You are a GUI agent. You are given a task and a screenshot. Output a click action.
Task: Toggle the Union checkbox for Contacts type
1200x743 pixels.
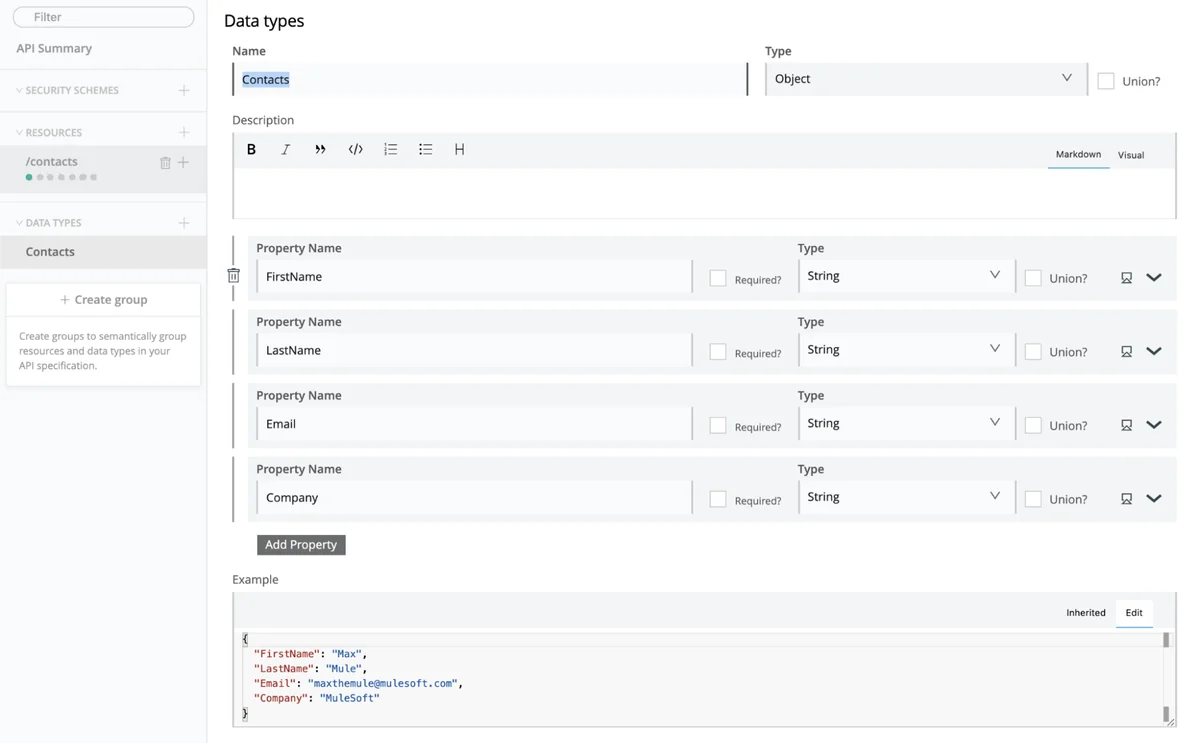[1106, 81]
